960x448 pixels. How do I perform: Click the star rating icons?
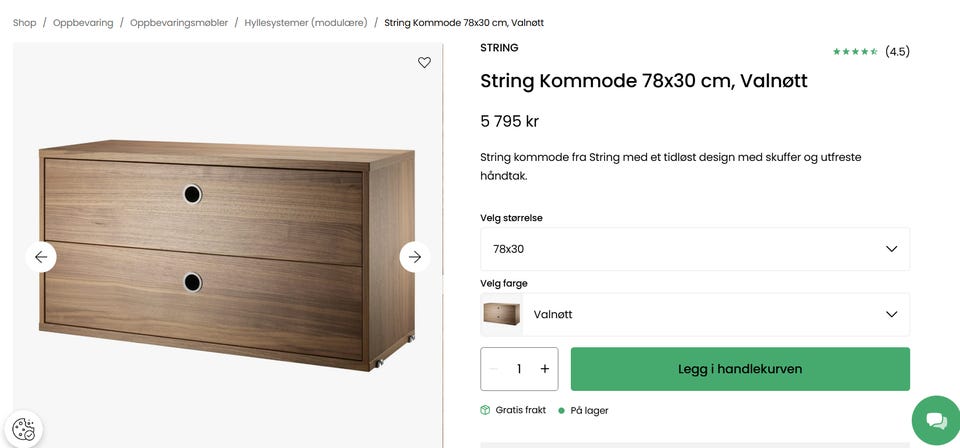[x=855, y=52]
